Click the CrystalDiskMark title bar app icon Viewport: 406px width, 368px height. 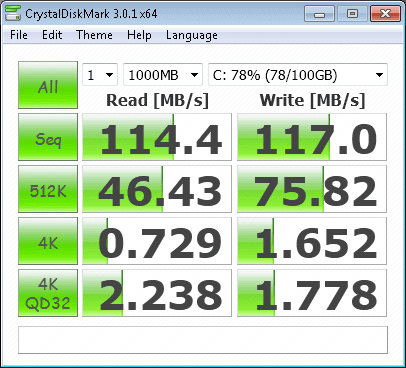point(13,13)
